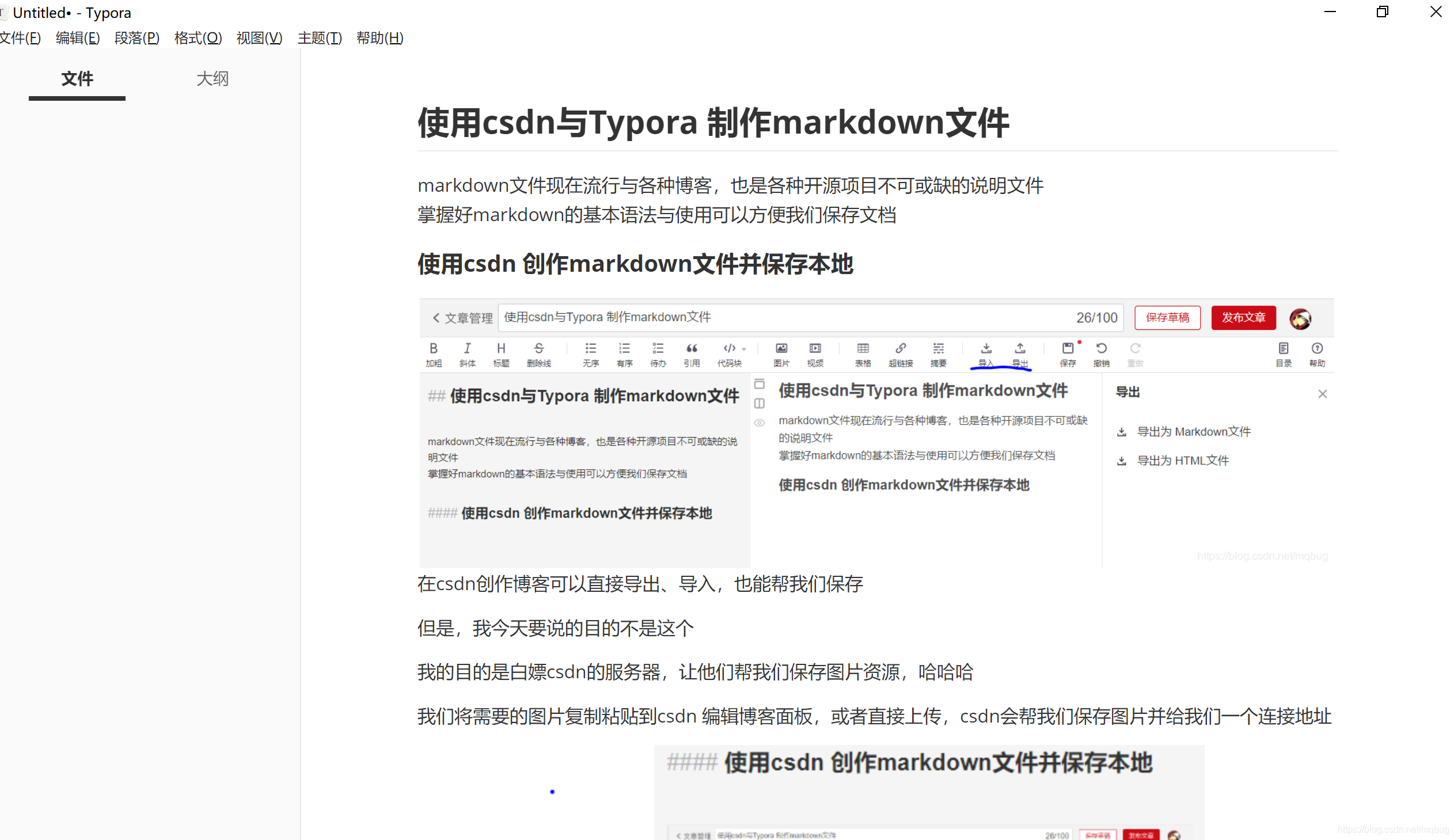Expand the dropdown arrow beside 代码块
1454x840 pixels.
pyautogui.click(x=745, y=349)
